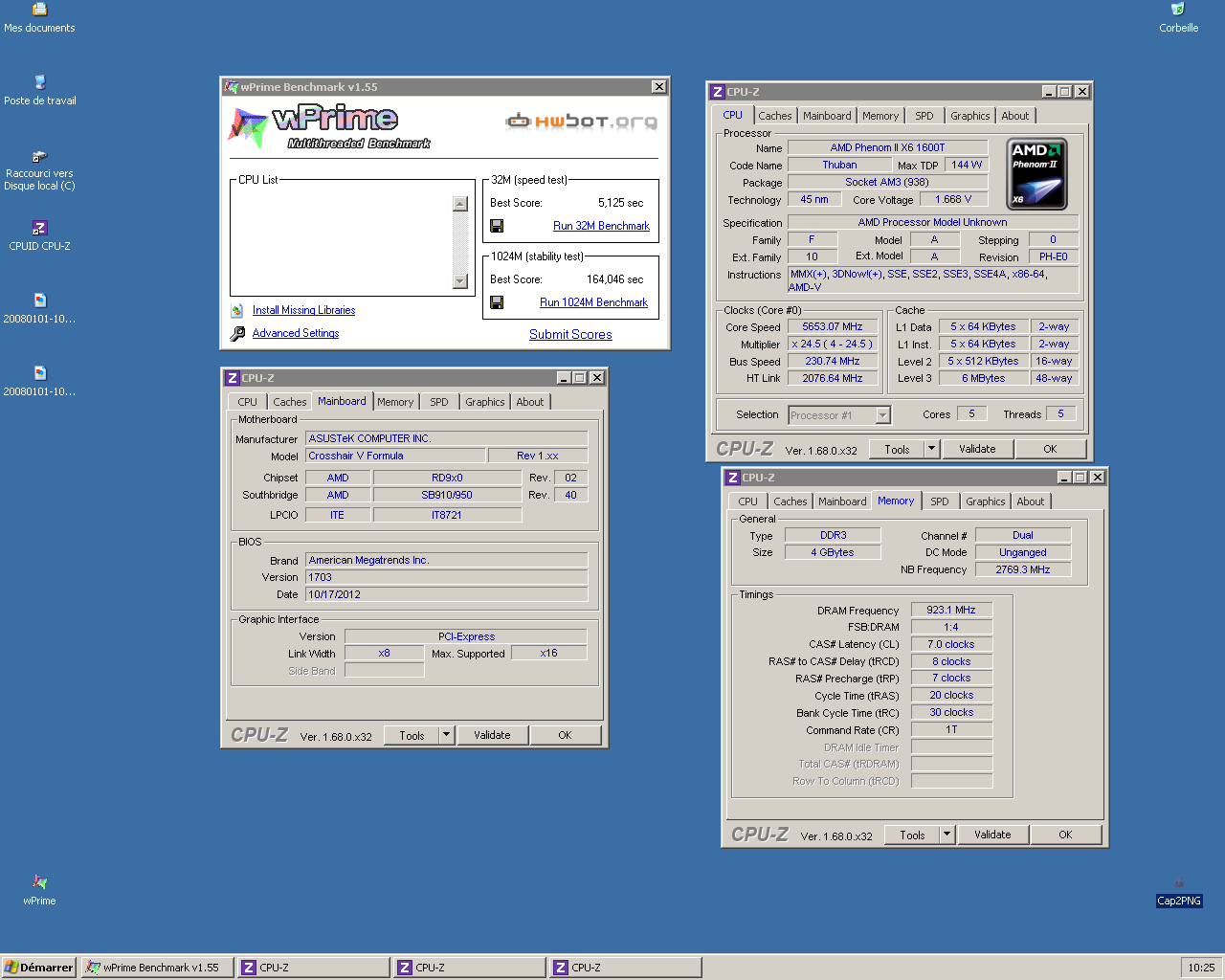The height and width of the screenshot is (980, 1225).
Task: Click the Z icon in CPU-Z Memory title bar
Action: [732, 478]
